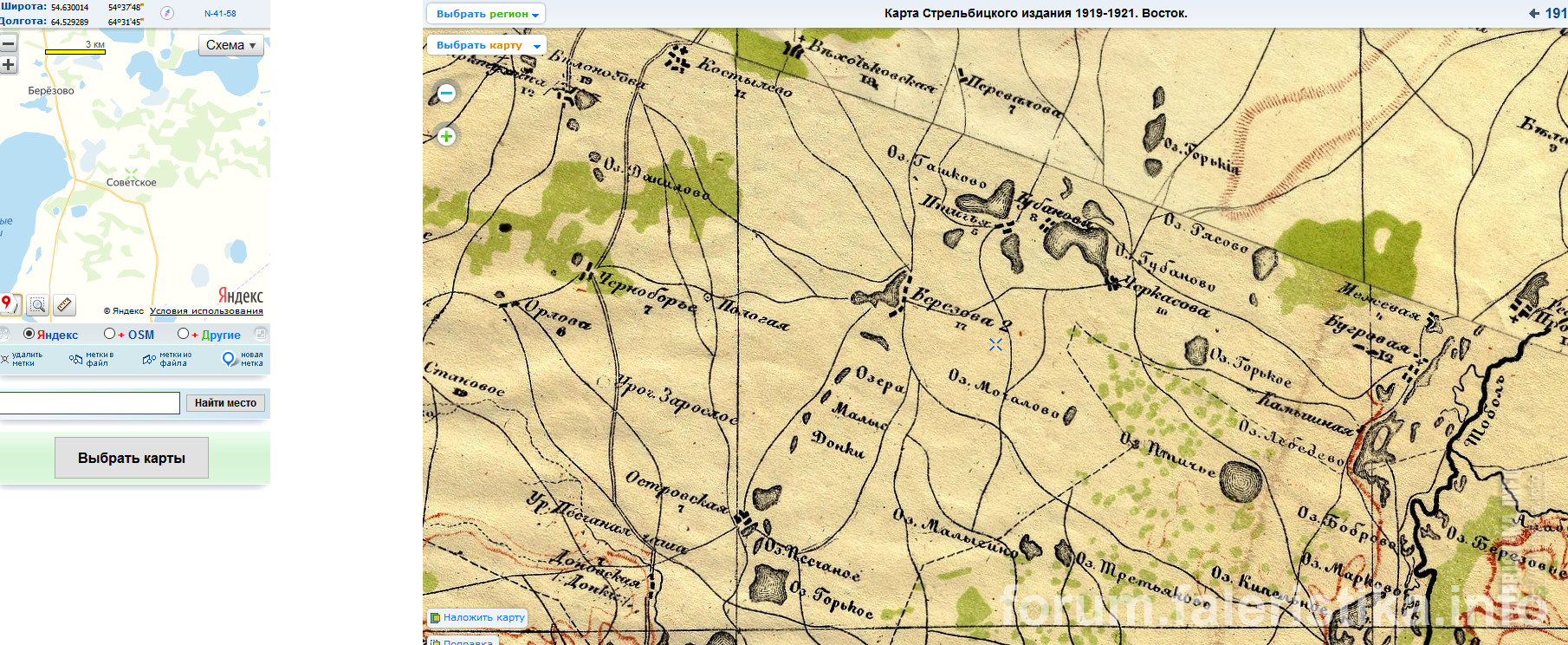Click the N-41-58 map sheet link
Image resolution: width=1568 pixels, height=645 pixels.
point(220,14)
